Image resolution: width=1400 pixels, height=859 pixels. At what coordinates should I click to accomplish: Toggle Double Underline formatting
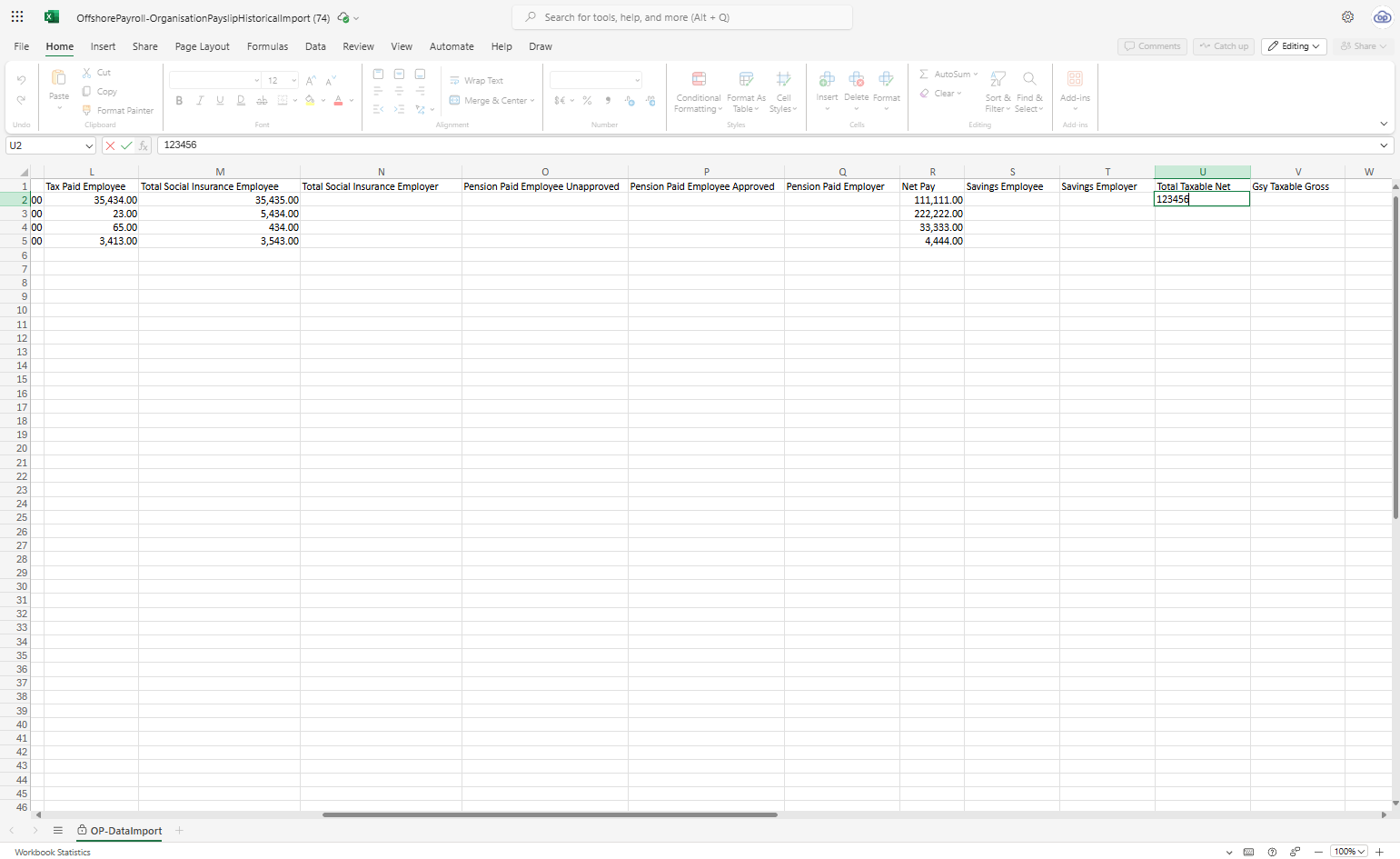click(241, 100)
